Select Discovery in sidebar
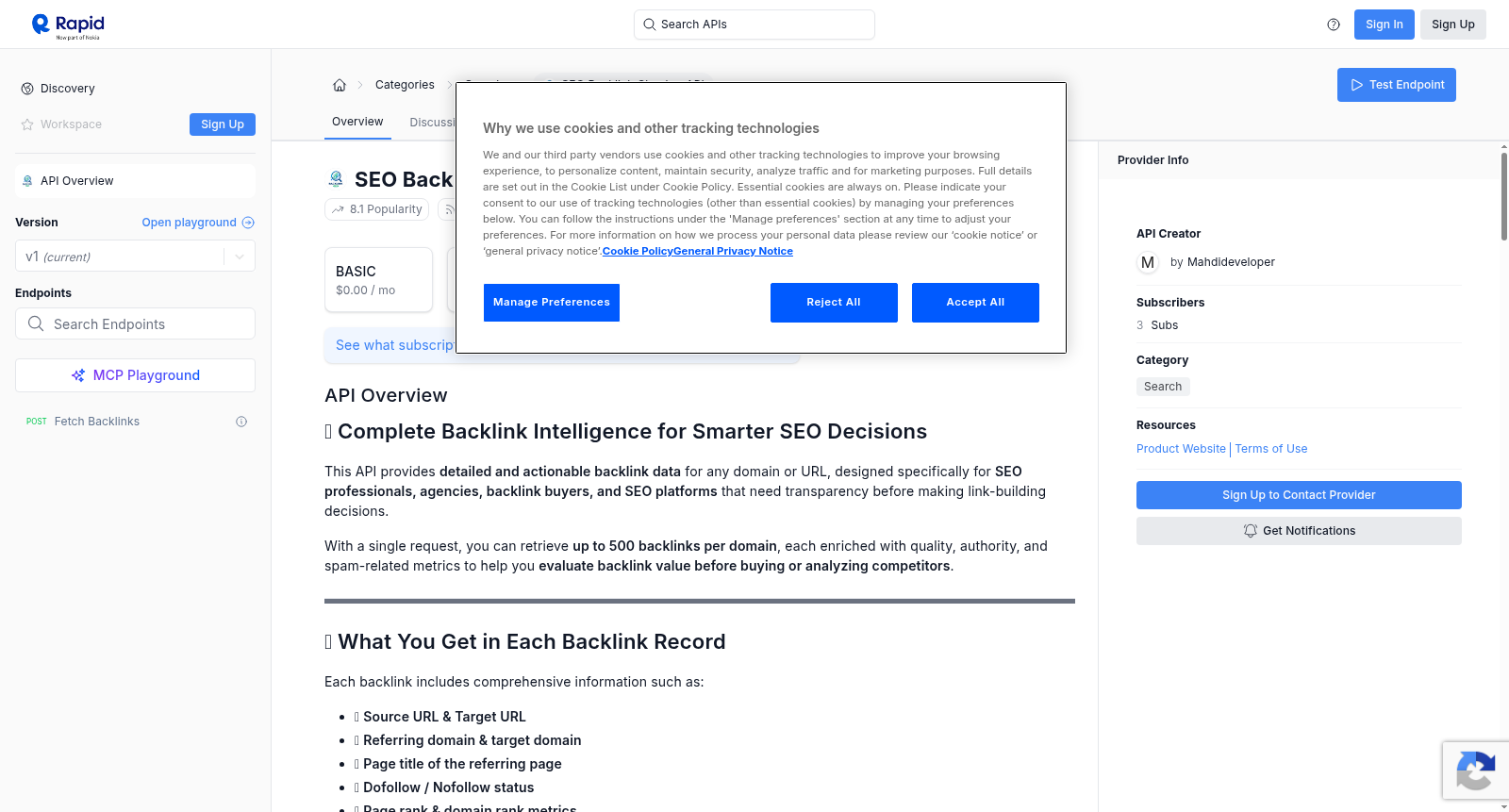The image size is (1509, 812). pos(68,89)
